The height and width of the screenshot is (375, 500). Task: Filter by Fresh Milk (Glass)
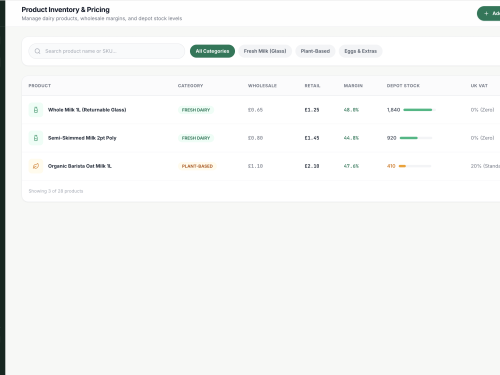coord(265,51)
